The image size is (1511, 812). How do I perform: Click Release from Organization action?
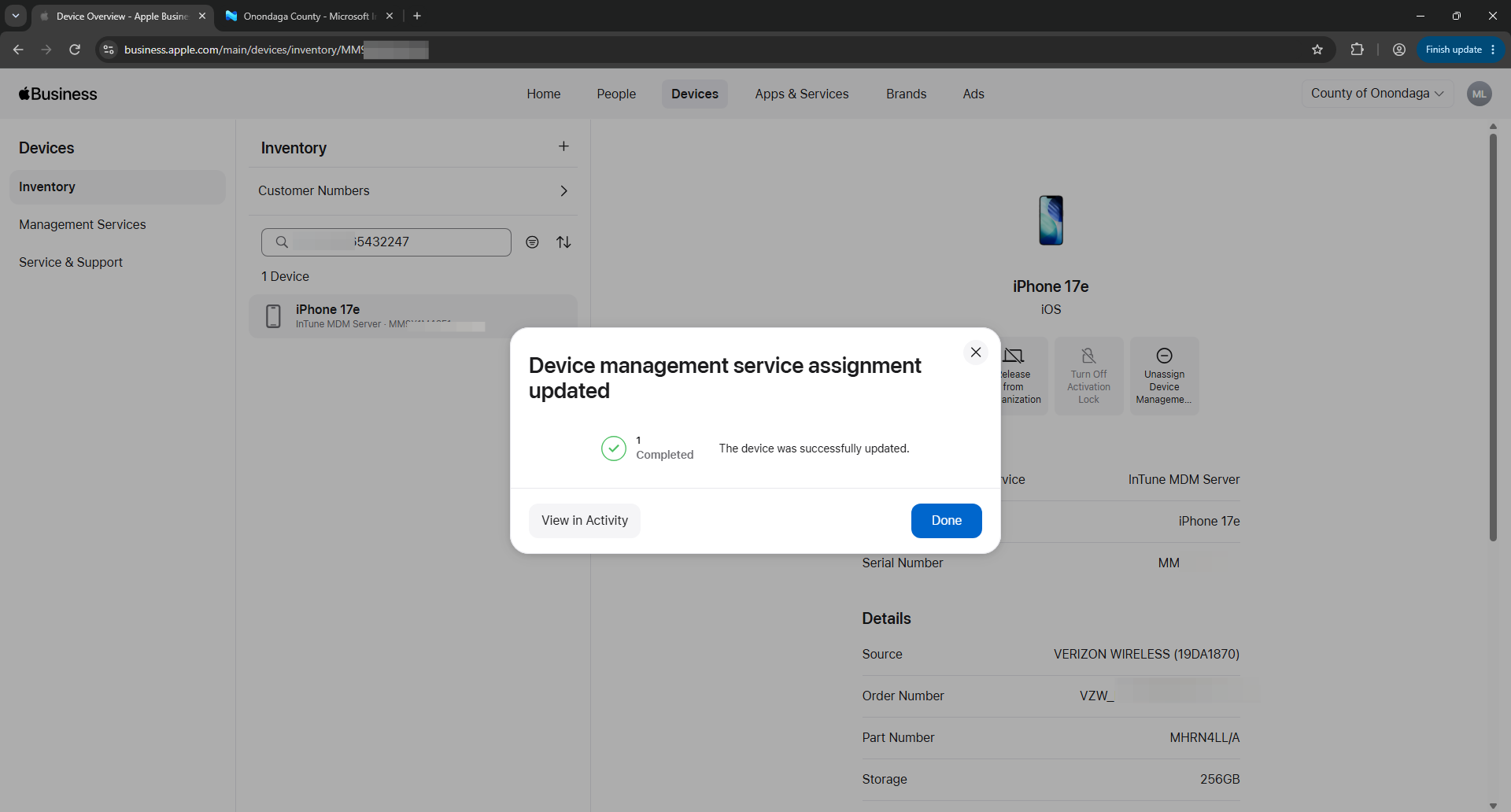click(1022, 376)
